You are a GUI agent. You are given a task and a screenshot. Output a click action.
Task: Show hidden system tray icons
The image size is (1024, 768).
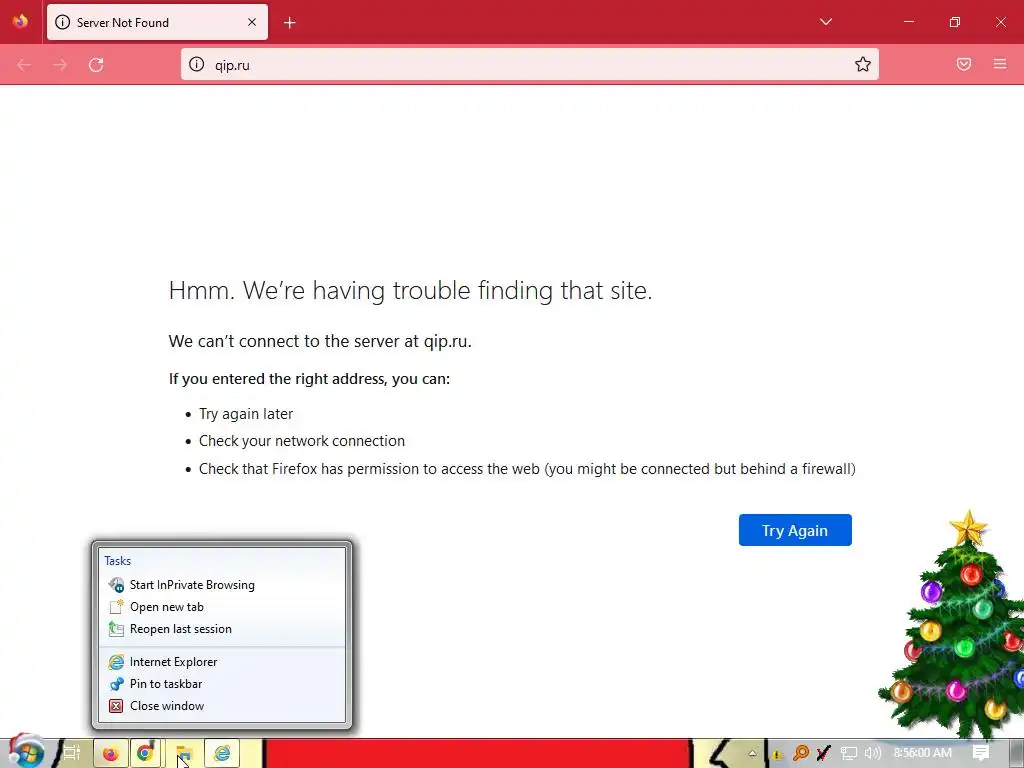[x=752, y=754]
